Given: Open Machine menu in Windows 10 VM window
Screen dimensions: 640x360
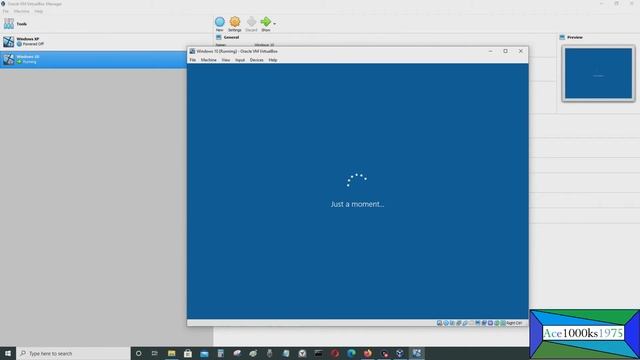Looking at the screenshot, I should point(209,60).
